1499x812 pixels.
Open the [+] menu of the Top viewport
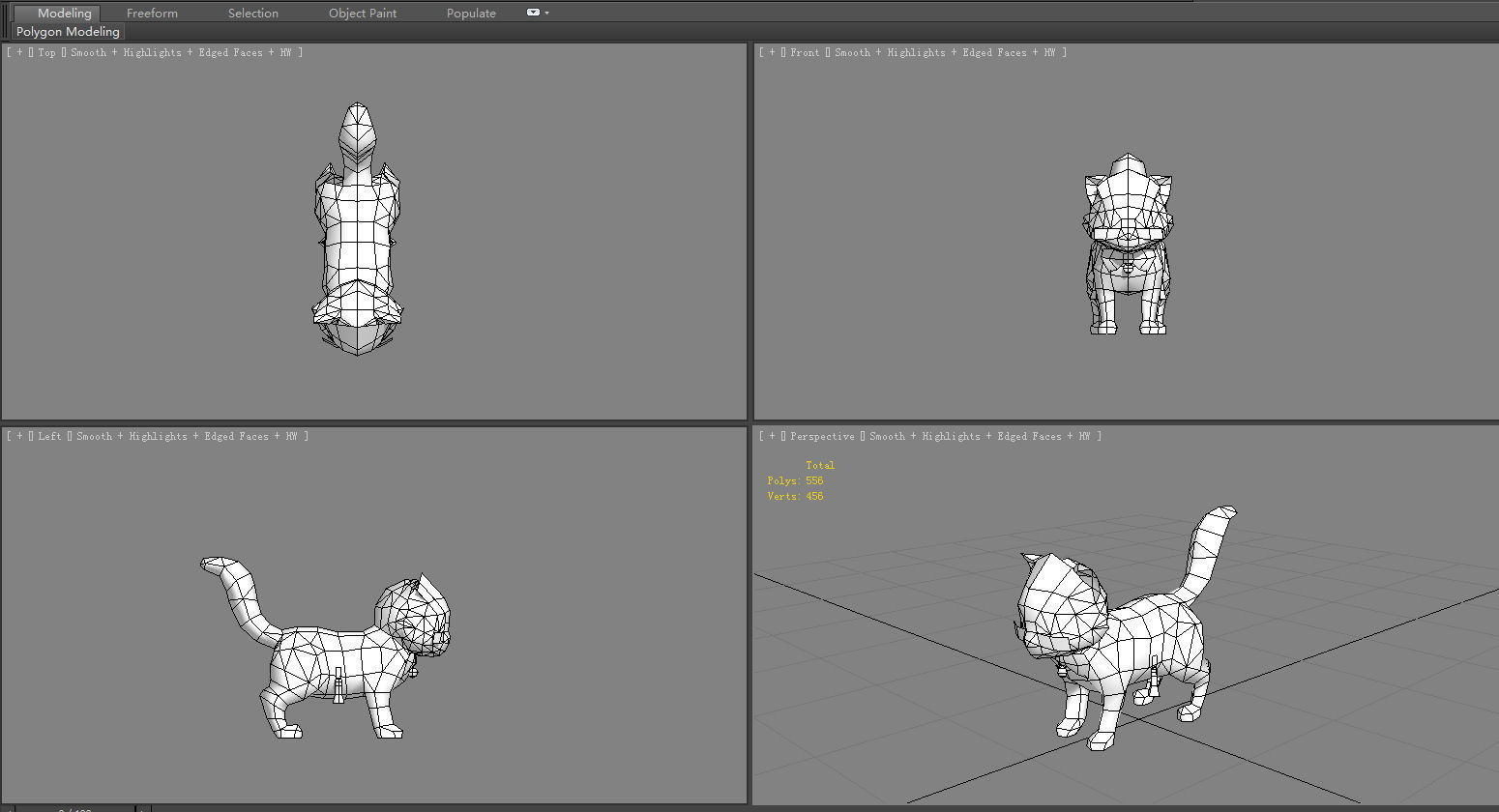coord(19,52)
